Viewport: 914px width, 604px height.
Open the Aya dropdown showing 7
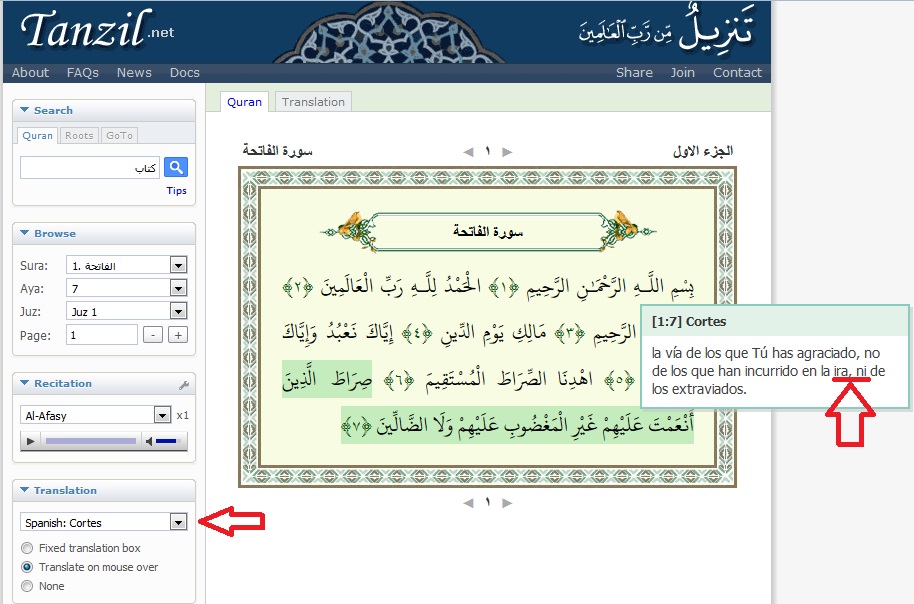point(126,288)
